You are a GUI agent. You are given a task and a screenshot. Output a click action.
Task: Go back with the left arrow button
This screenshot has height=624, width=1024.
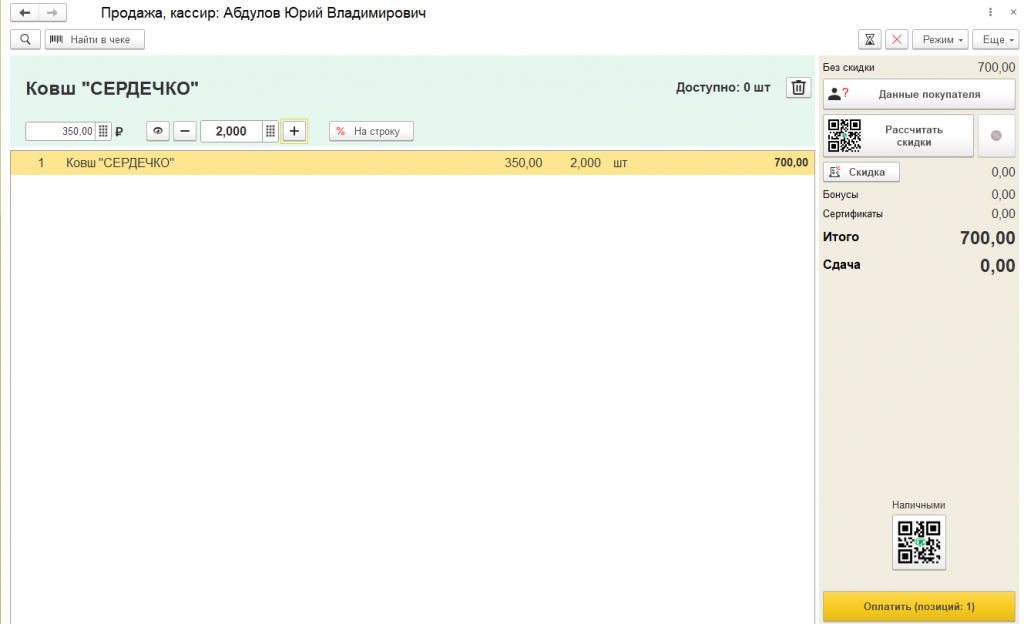25,12
